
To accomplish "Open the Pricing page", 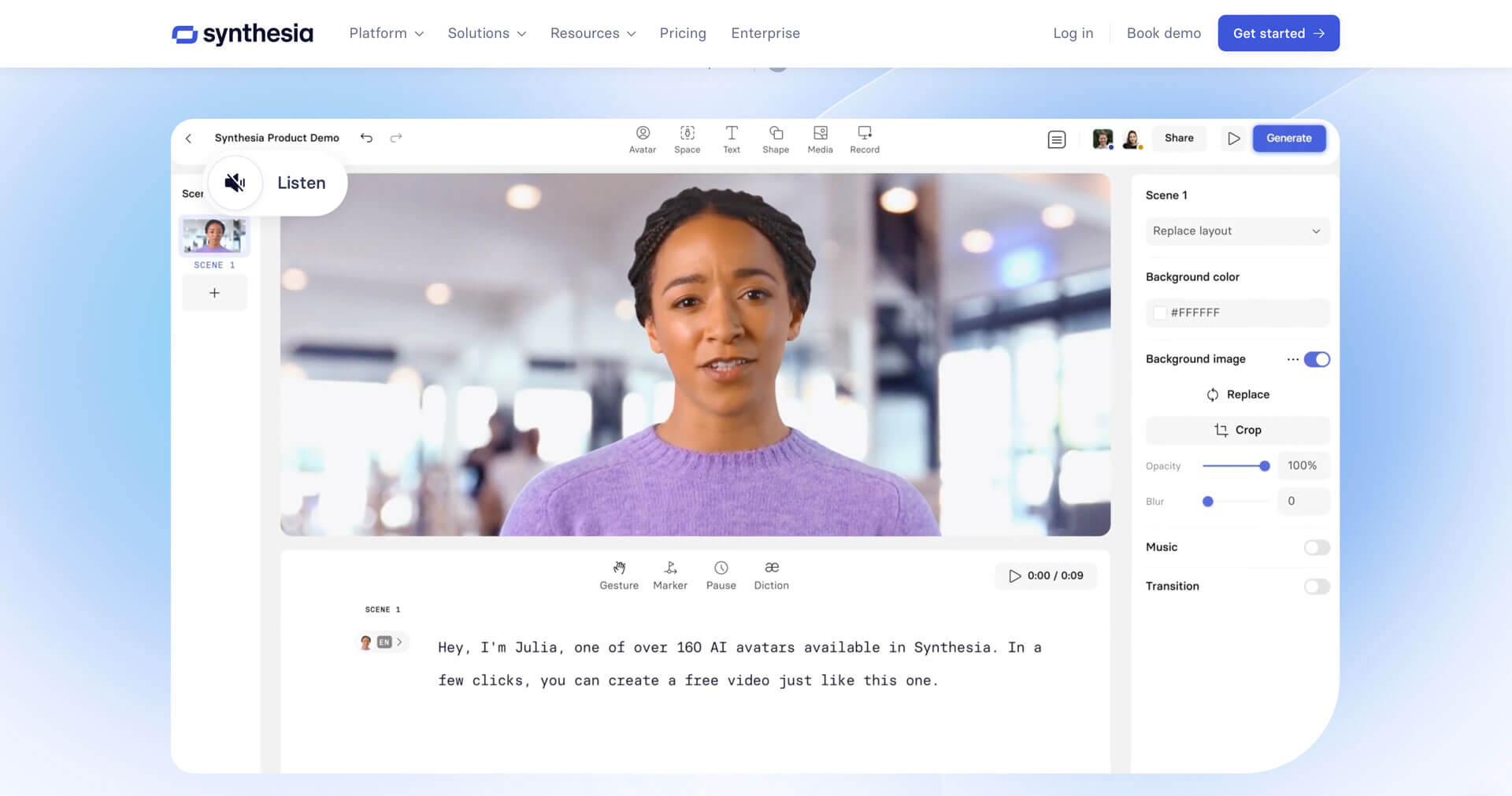I will tap(683, 33).
